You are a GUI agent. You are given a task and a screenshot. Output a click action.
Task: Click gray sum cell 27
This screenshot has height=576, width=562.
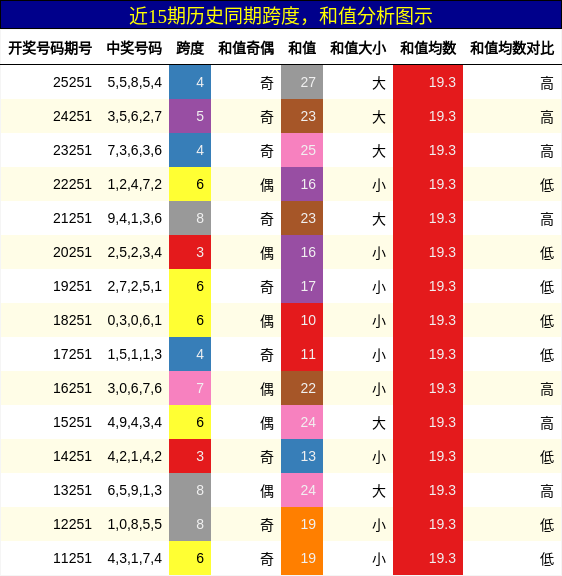point(302,82)
